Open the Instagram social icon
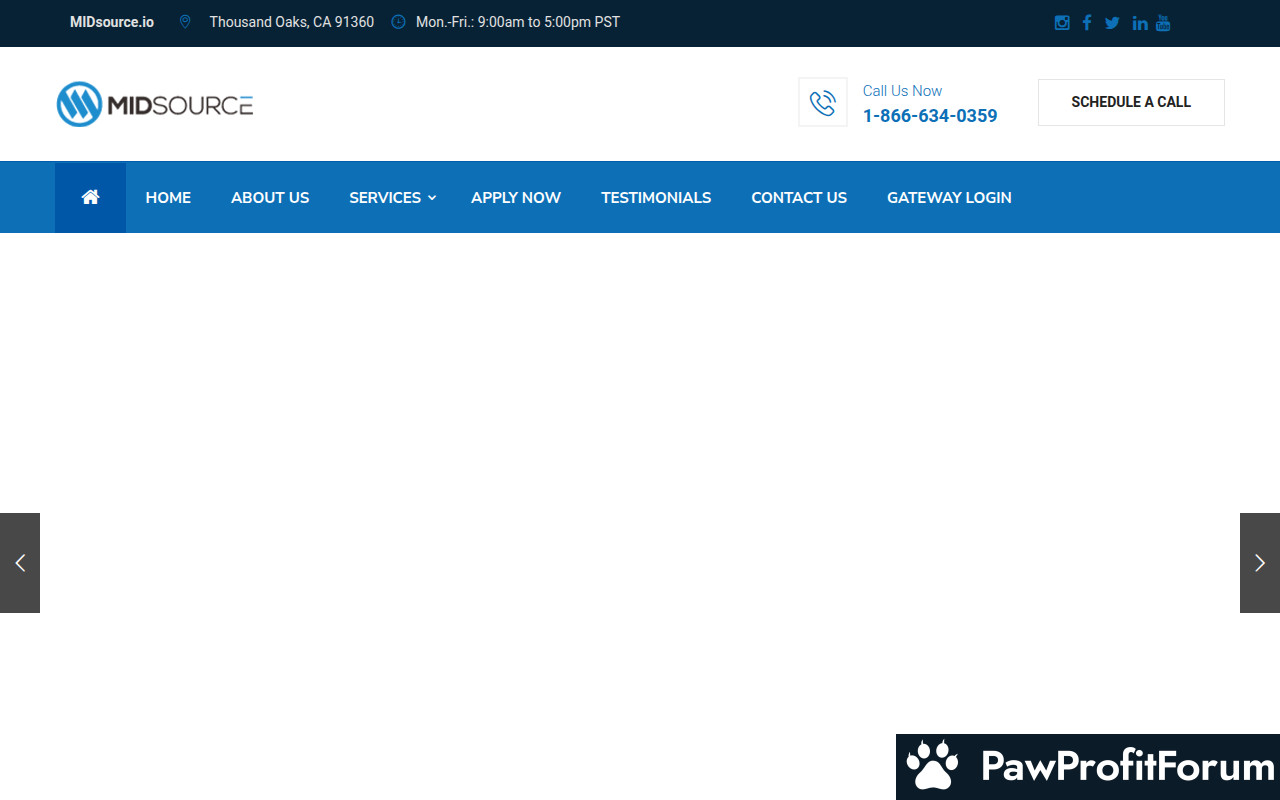The height and width of the screenshot is (800, 1280). coord(1062,23)
